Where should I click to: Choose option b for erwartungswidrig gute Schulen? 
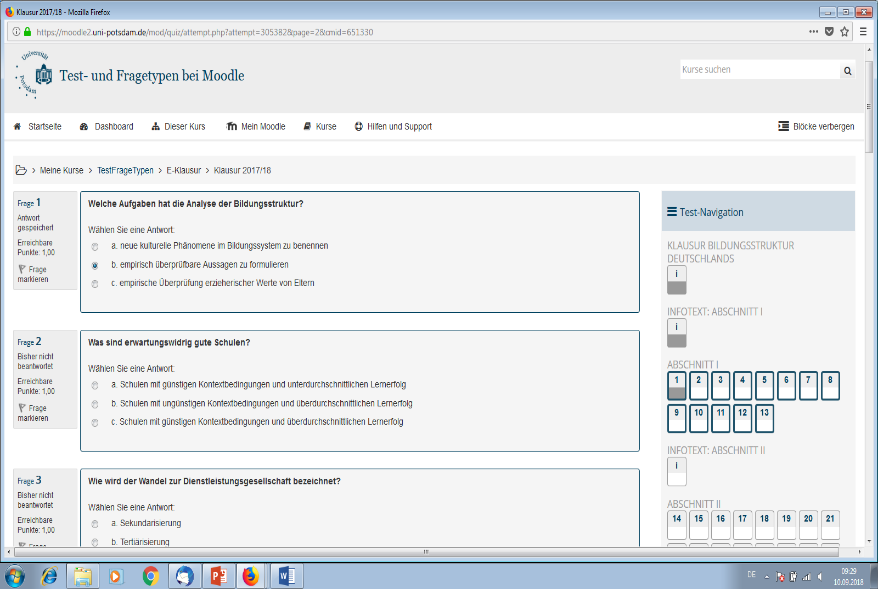coord(95,404)
